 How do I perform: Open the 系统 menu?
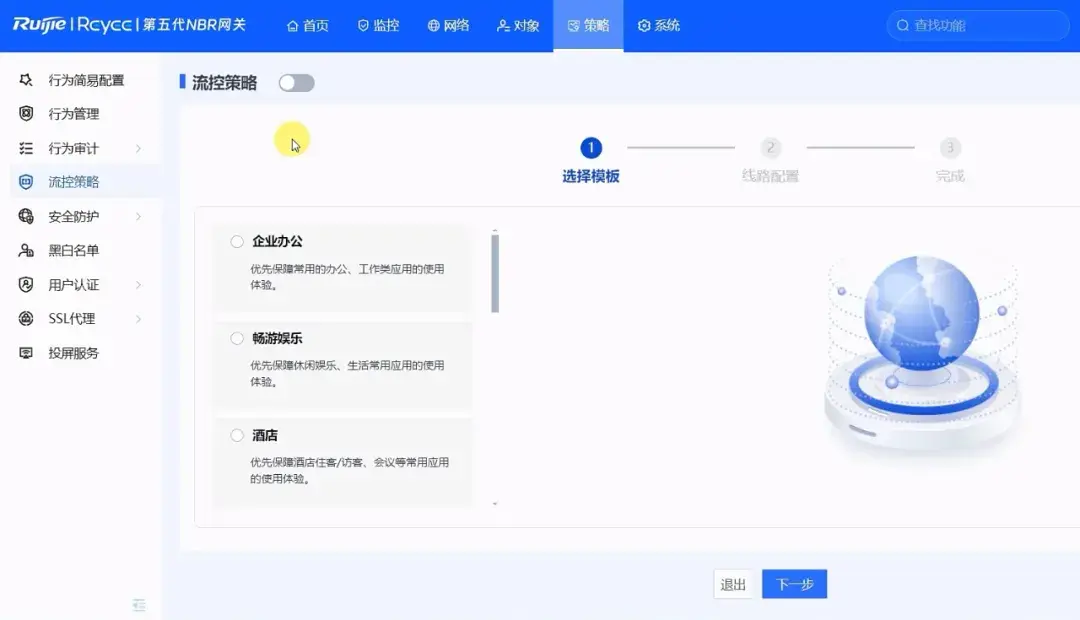pyautogui.click(x=658, y=25)
